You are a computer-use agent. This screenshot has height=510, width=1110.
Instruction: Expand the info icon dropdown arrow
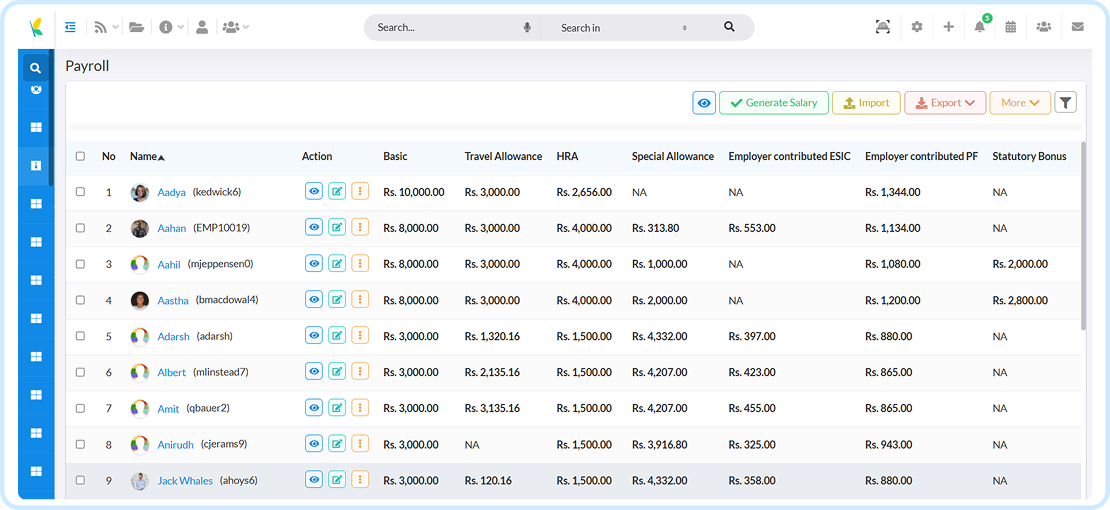(x=181, y=28)
